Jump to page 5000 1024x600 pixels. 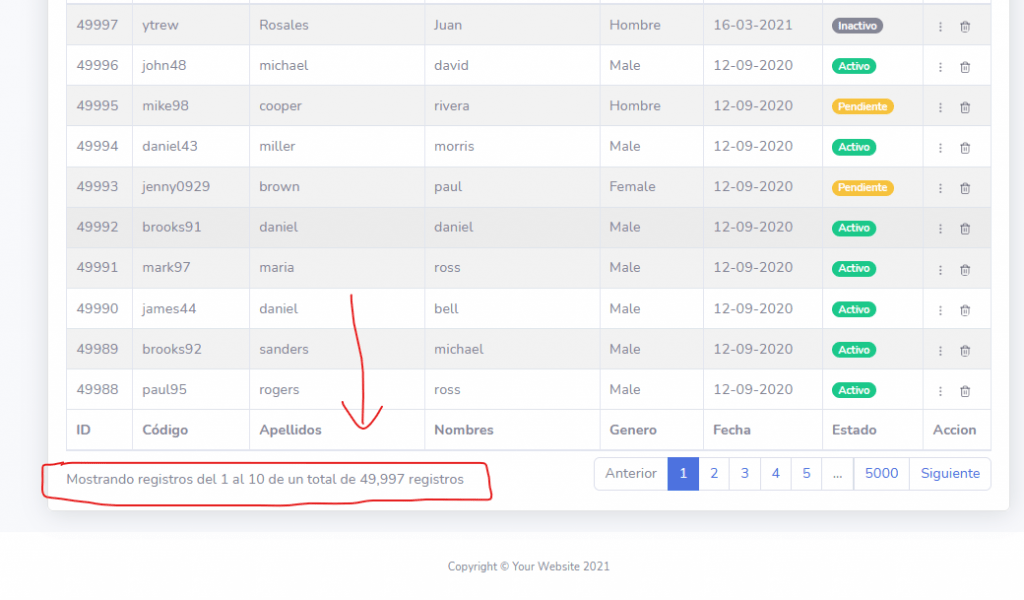(881, 473)
